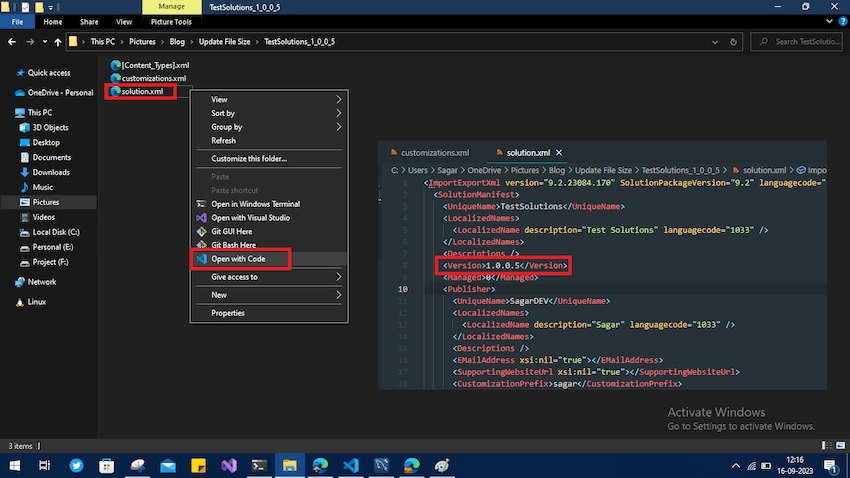
Task: Select Local Disk (C:) in navigation pane
Action: tap(55, 232)
